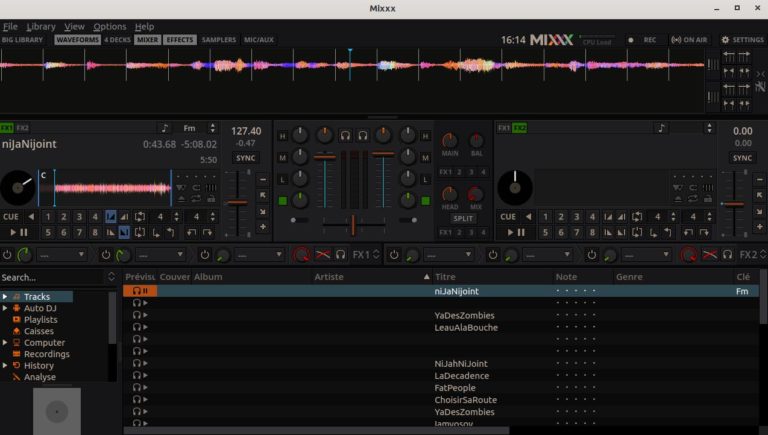768x435 pixels.
Task: Expand the Tracks tree item
Action: click(x=5, y=296)
